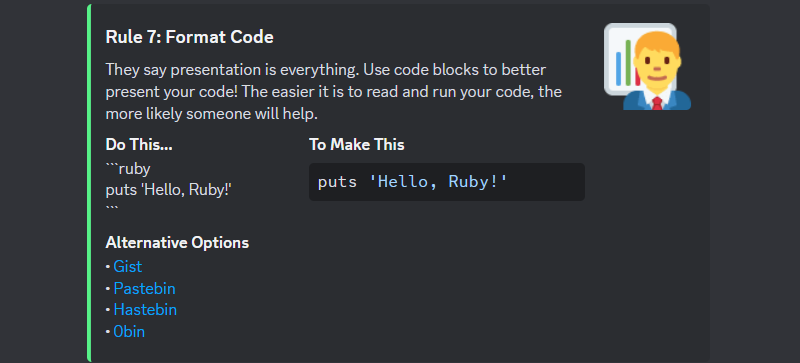The image size is (800, 363).
Task: Click the office worker emoji thumbnail
Action: point(647,66)
